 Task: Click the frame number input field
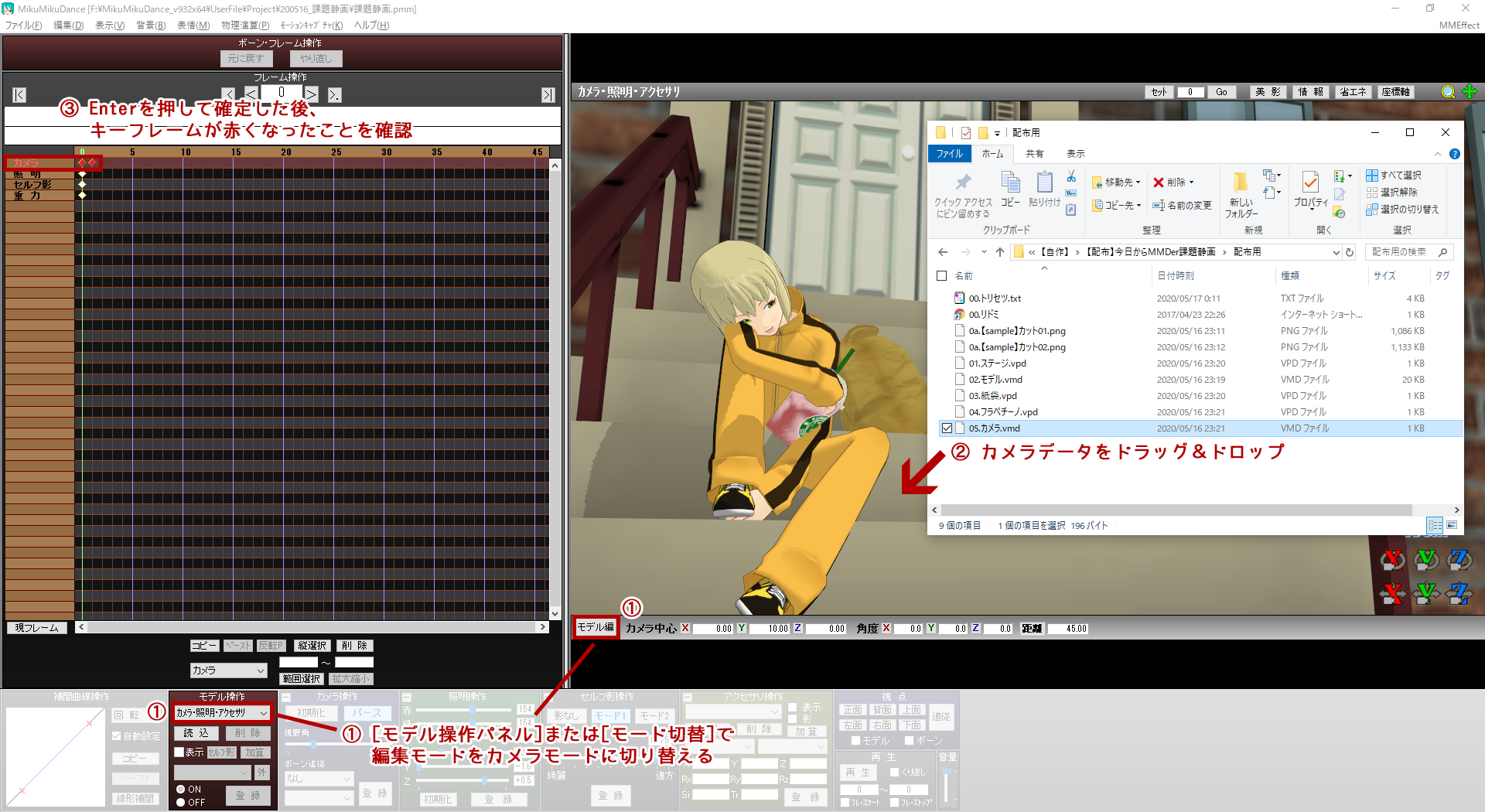tap(282, 92)
